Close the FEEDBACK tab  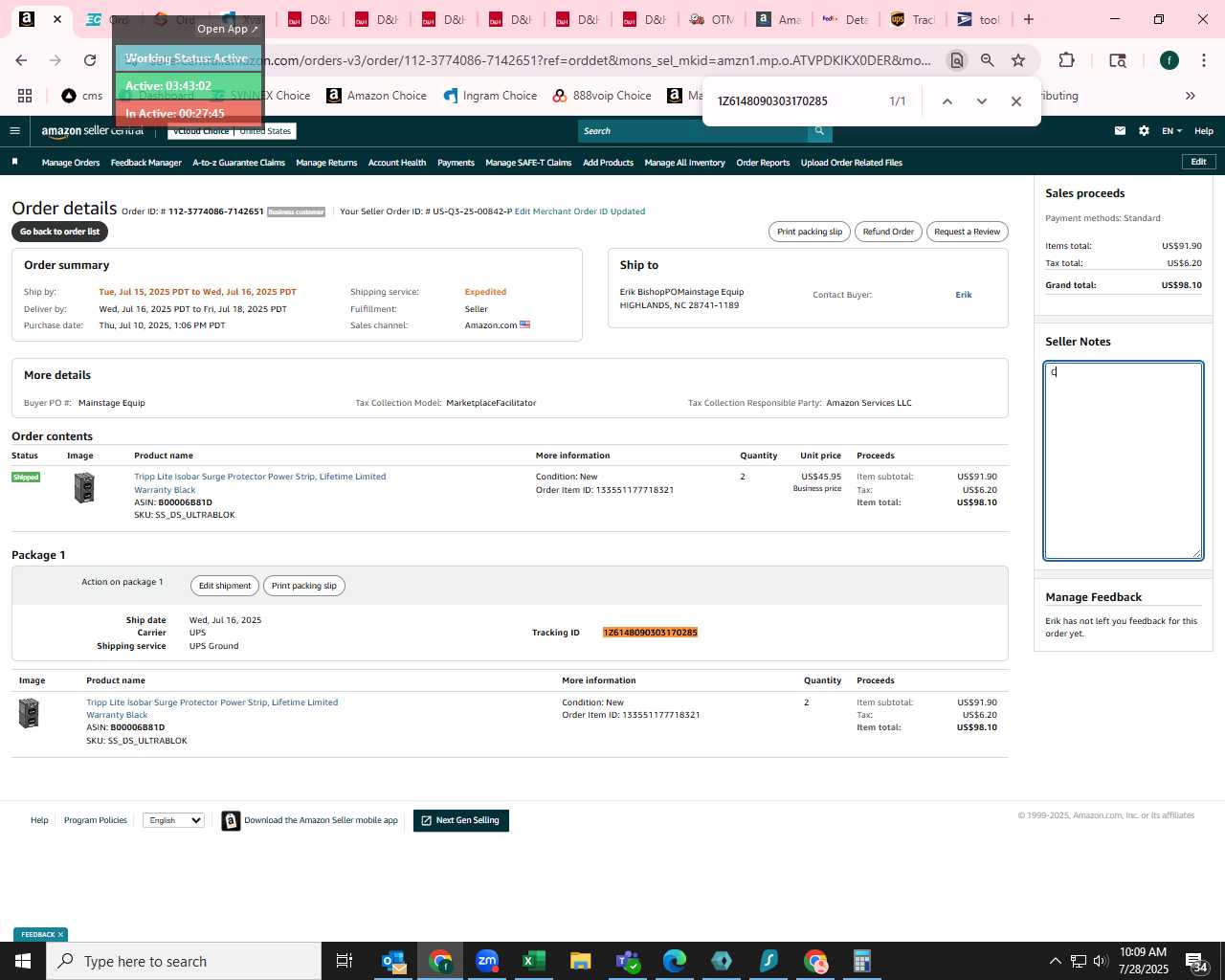60,935
